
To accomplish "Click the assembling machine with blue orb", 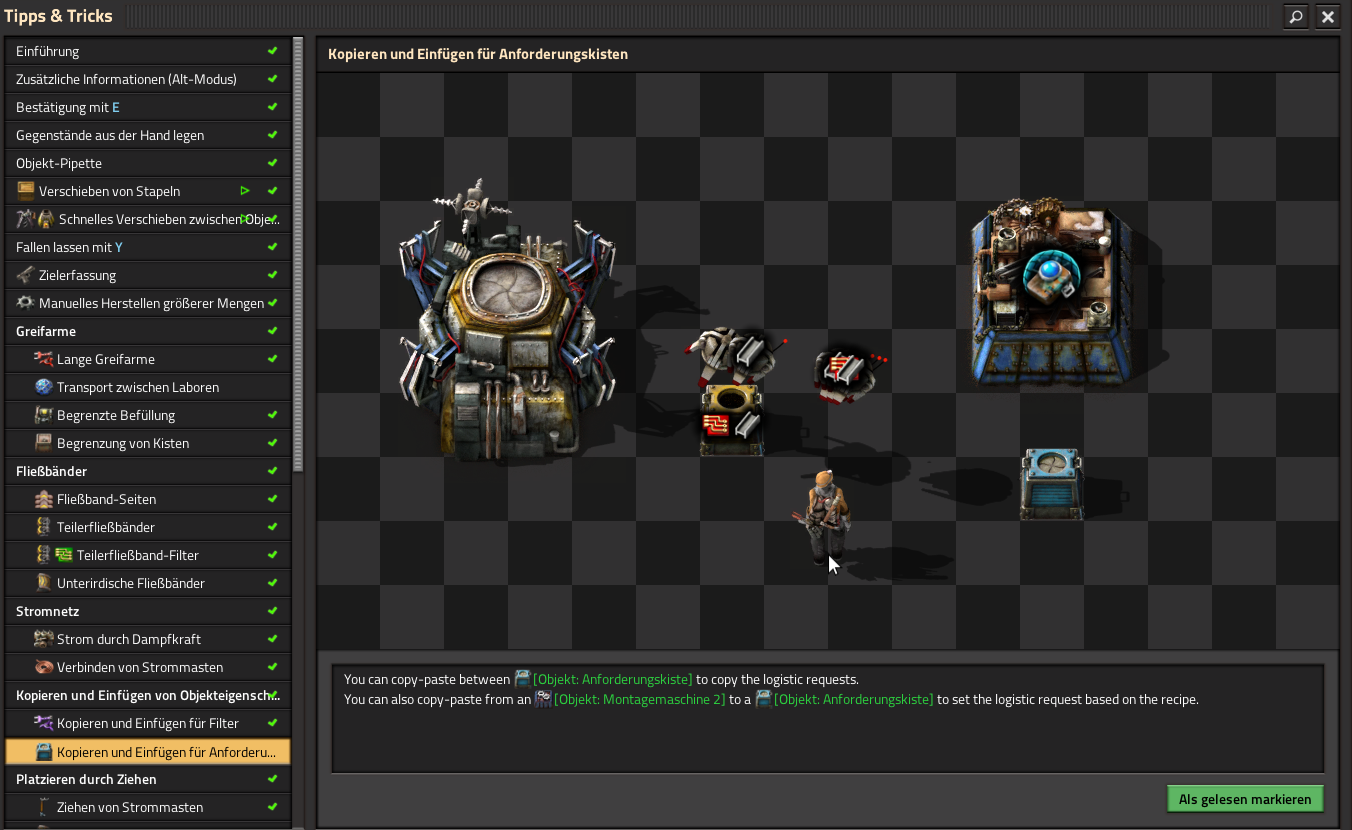I will [x=1051, y=296].
